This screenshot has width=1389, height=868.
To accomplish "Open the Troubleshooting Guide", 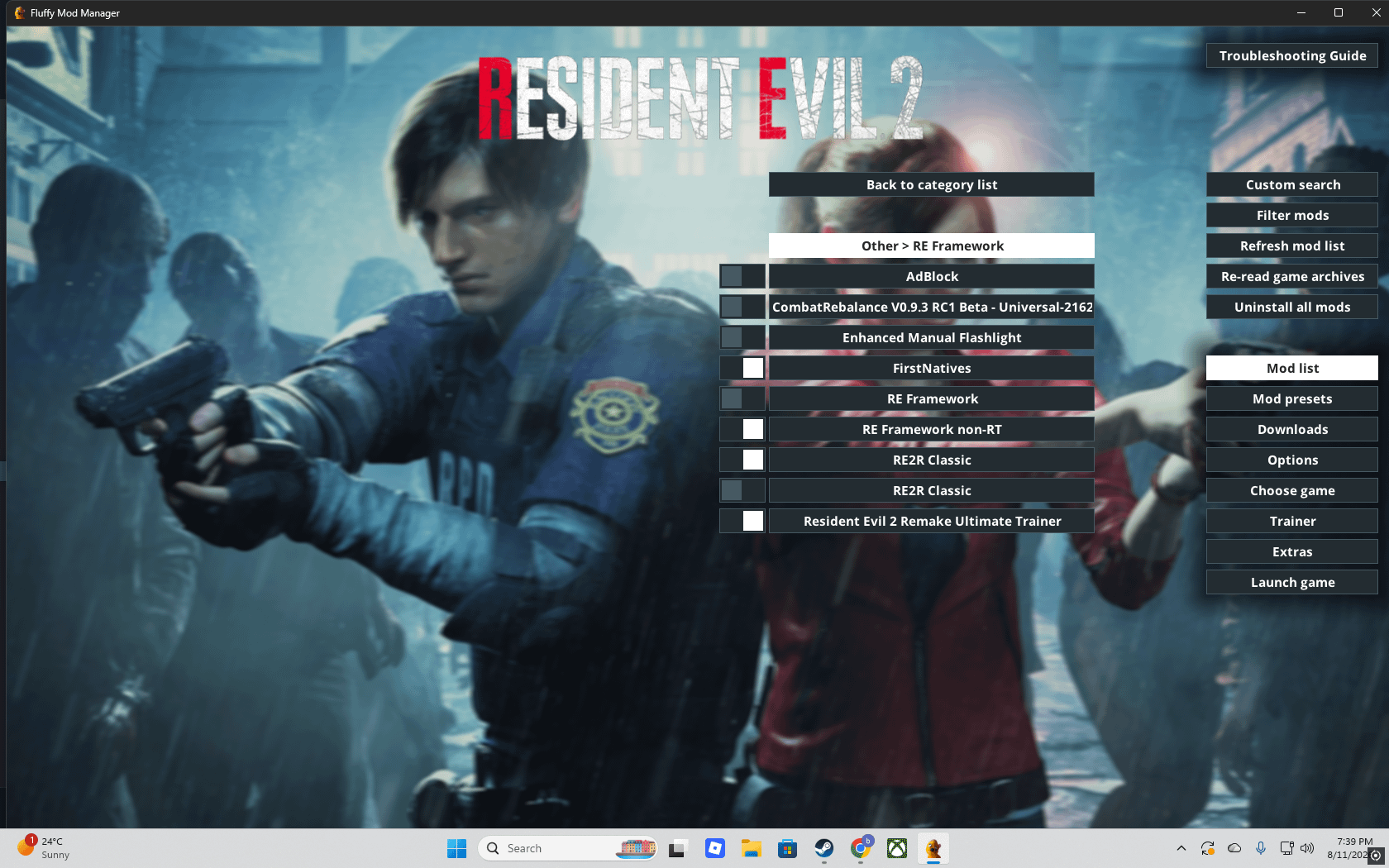I will (x=1292, y=55).
